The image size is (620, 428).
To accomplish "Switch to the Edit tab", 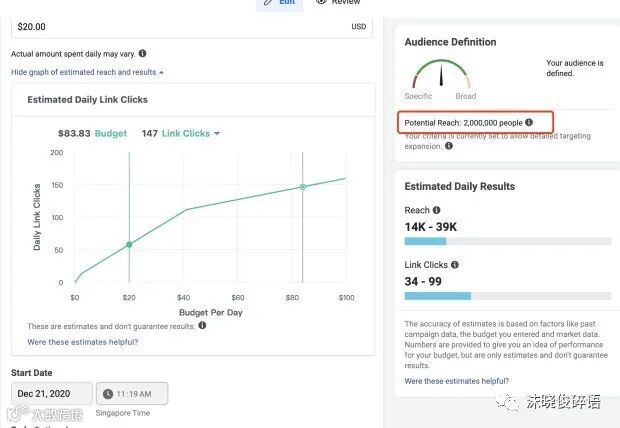I will pos(280,3).
